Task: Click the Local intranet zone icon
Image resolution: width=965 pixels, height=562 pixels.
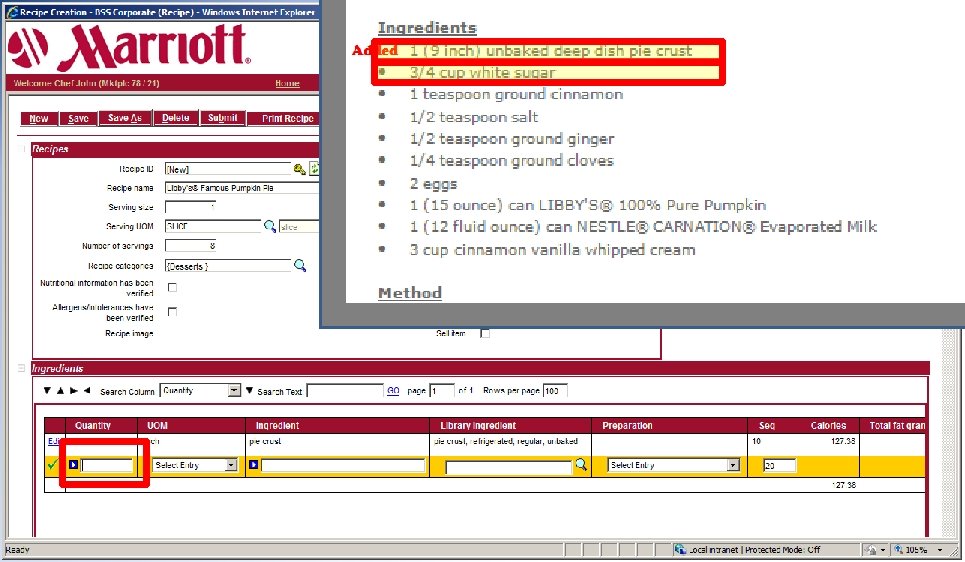Action: (x=680, y=549)
